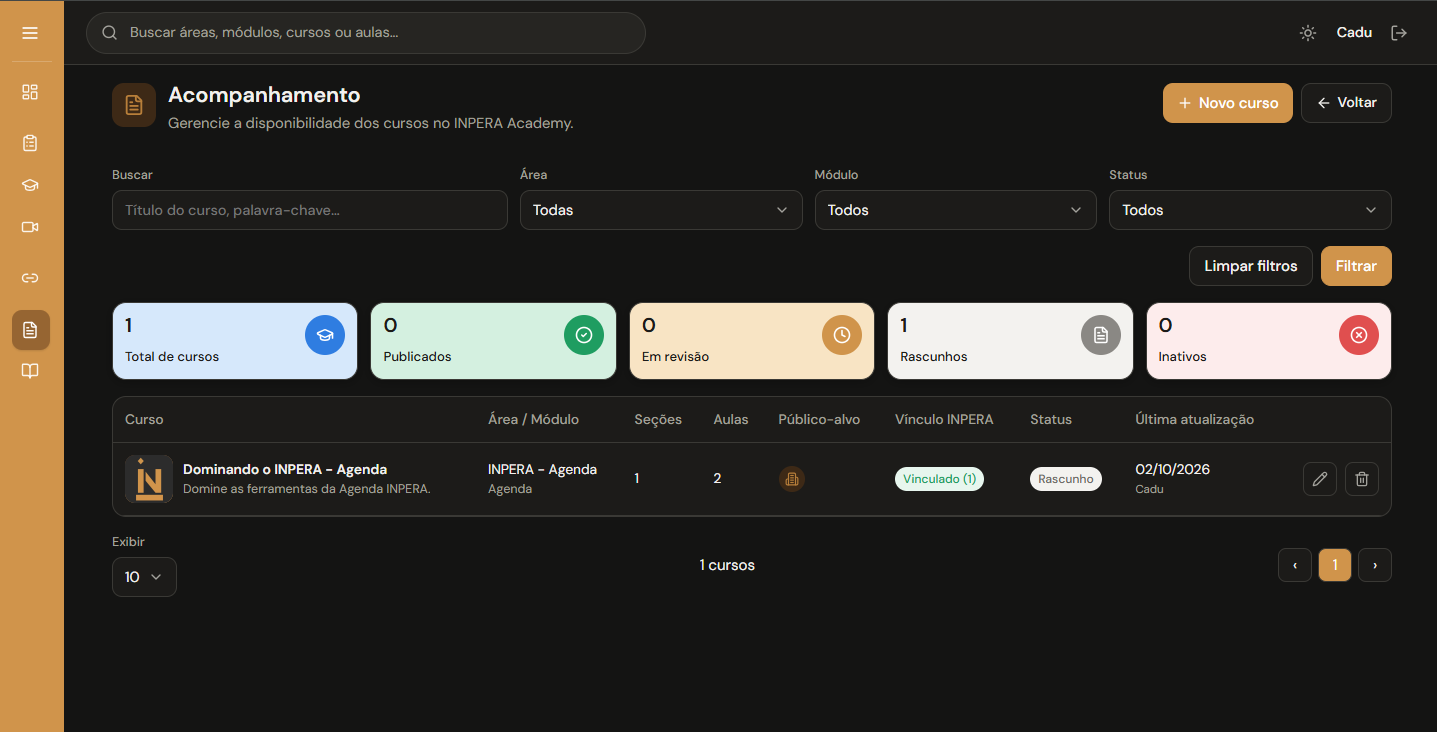Open the graduation cap icon in sidebar
Viewport: 1437px width, 732px height.
click(x=30, y=185)
